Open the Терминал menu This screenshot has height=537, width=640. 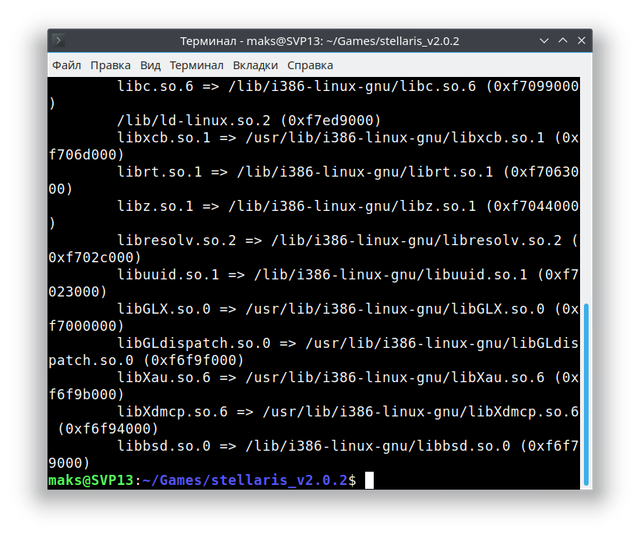click(196, 65)
